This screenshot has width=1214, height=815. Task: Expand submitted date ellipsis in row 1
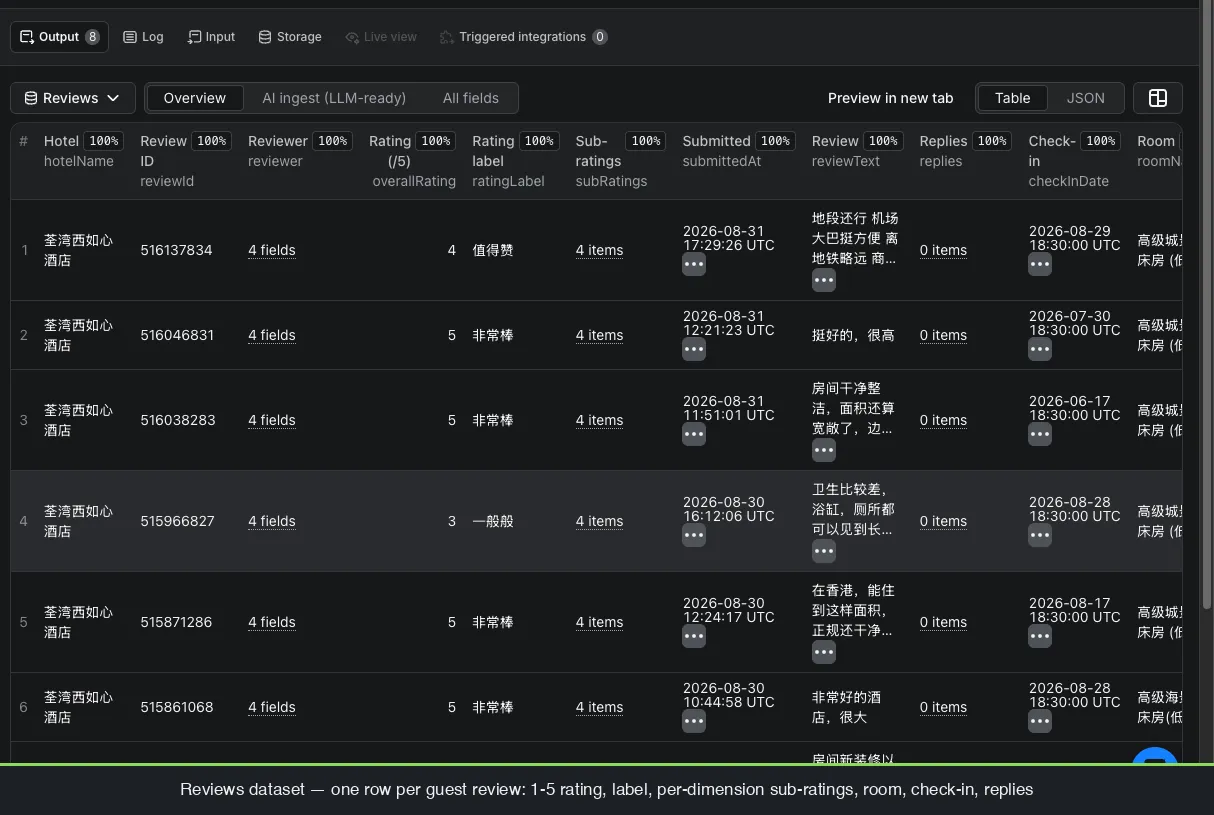694,264
